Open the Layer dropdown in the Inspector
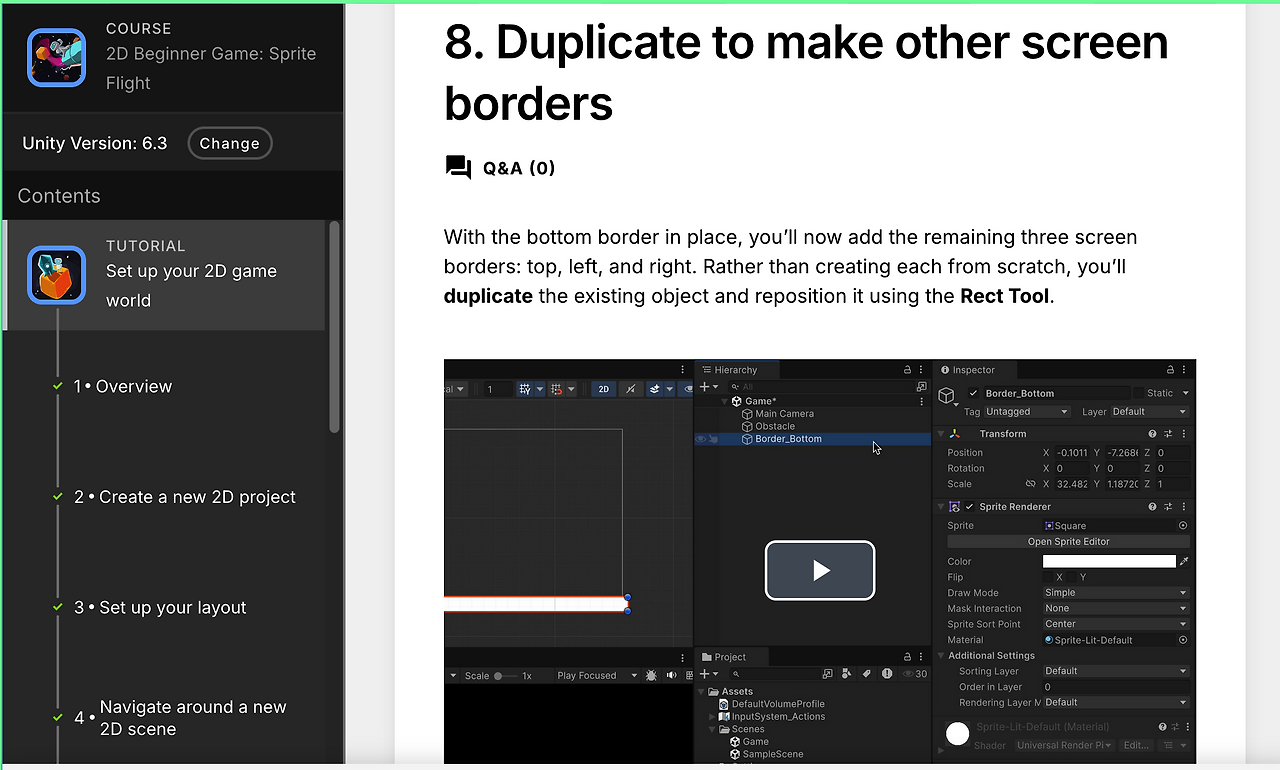This screenshot has height=770, width=1280. pyautogui.click(x=1150, y=412)
